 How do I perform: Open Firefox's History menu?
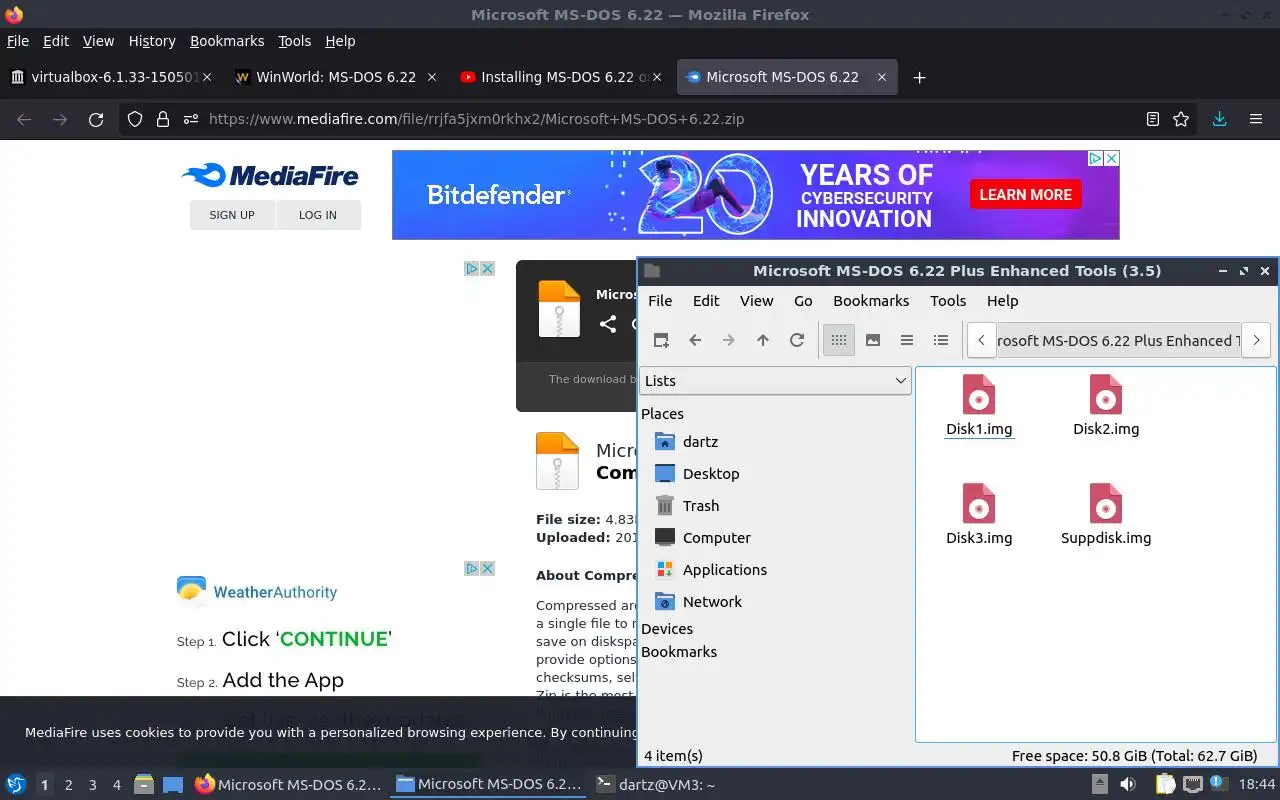coord(152,41)
